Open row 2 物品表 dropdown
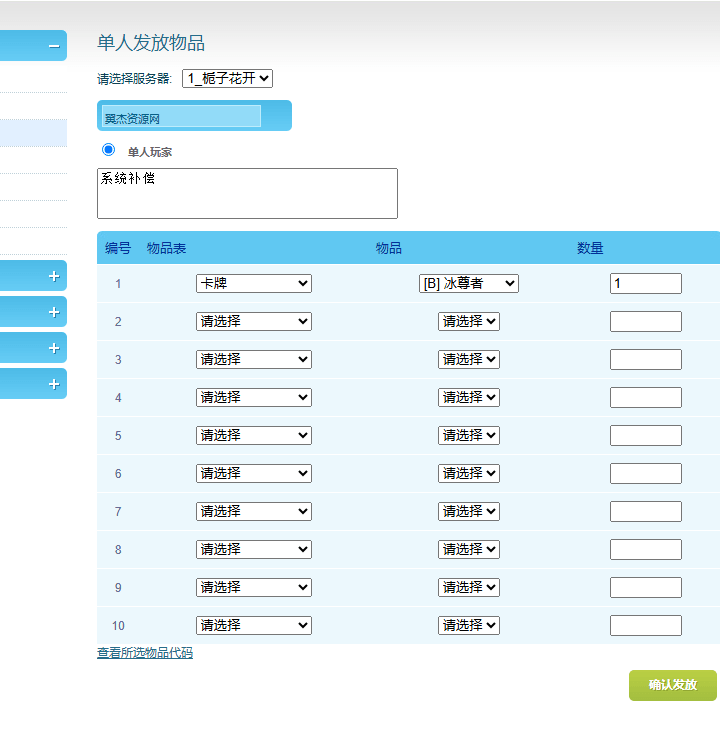 point(254,321)
